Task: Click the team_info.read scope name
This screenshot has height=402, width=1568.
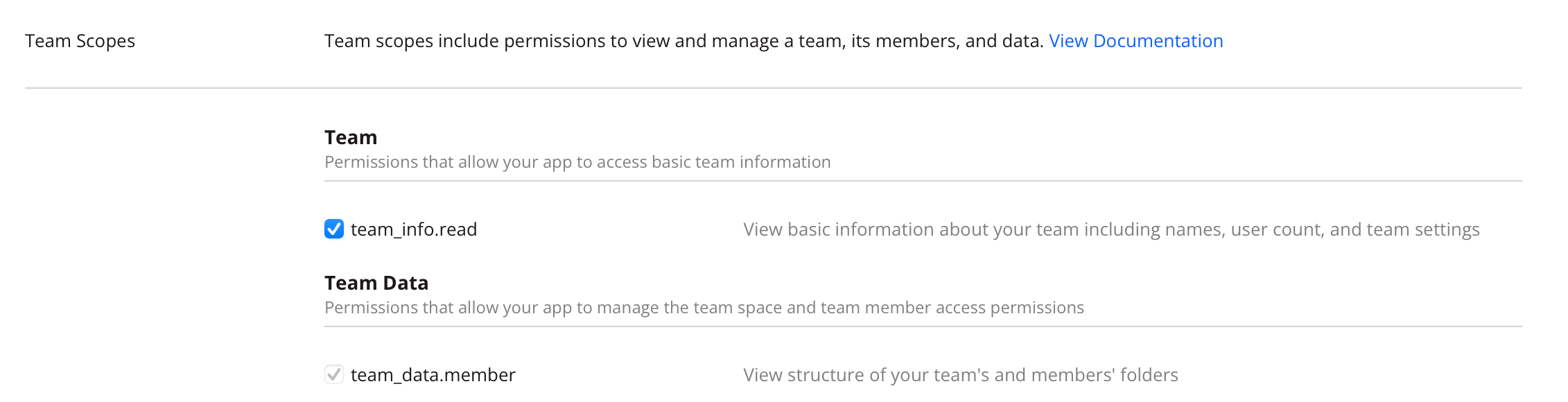Action: pyautogui.click(x=414, y=229)
